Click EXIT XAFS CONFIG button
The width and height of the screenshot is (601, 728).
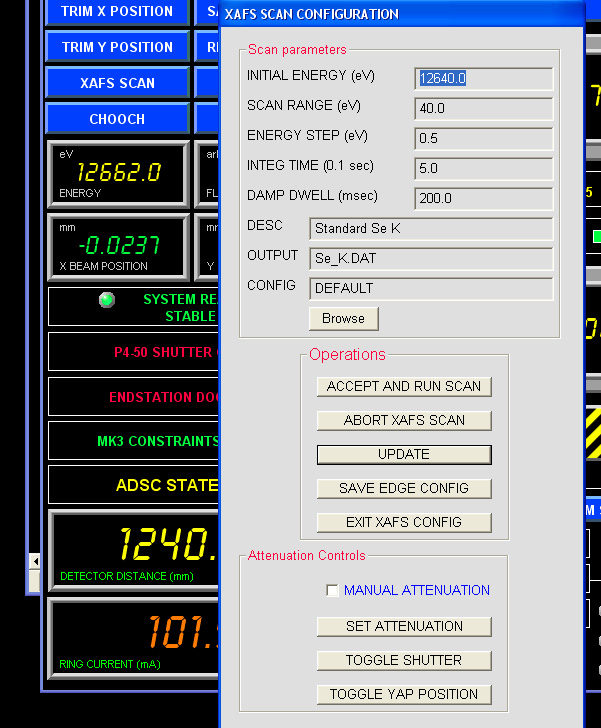(404, 522)
